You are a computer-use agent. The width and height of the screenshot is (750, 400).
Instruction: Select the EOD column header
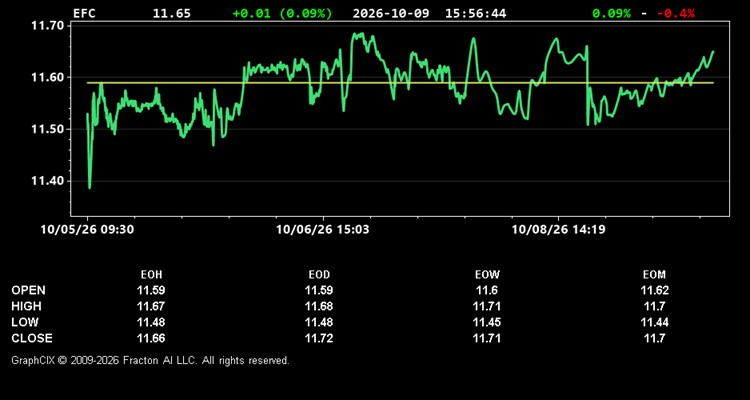[319, 275]
